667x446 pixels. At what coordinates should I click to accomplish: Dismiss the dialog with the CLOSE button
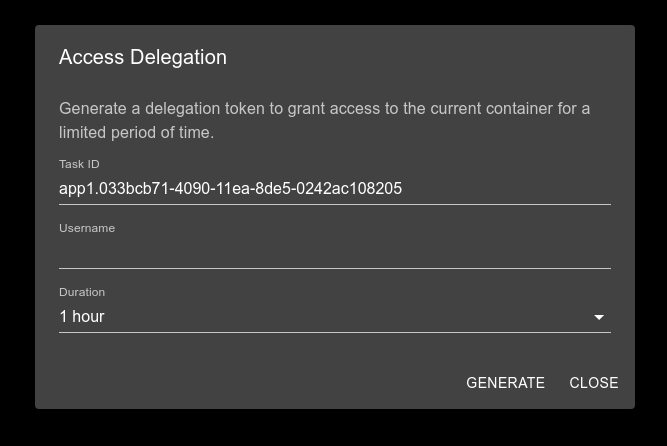pos(594,383)
